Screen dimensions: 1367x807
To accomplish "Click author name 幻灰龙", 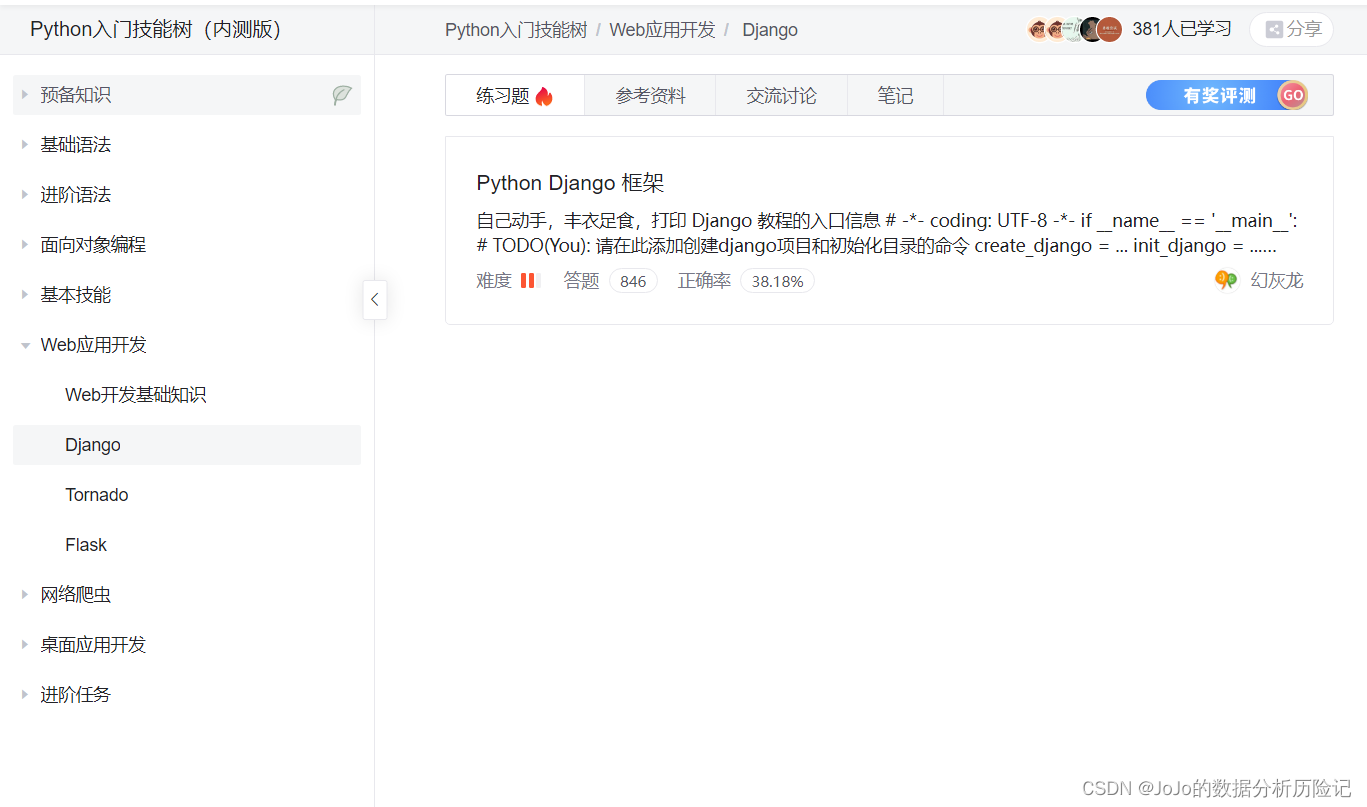I will click(1277, 281).
